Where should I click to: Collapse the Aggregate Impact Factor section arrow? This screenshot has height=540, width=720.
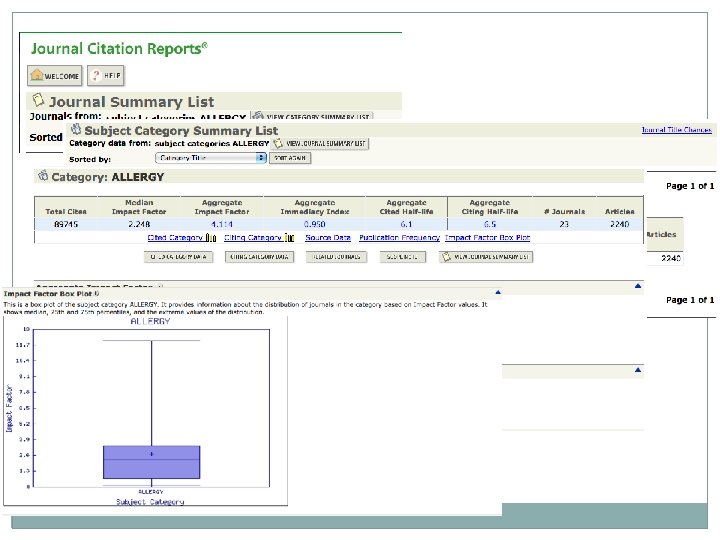[x=638, y=286]
